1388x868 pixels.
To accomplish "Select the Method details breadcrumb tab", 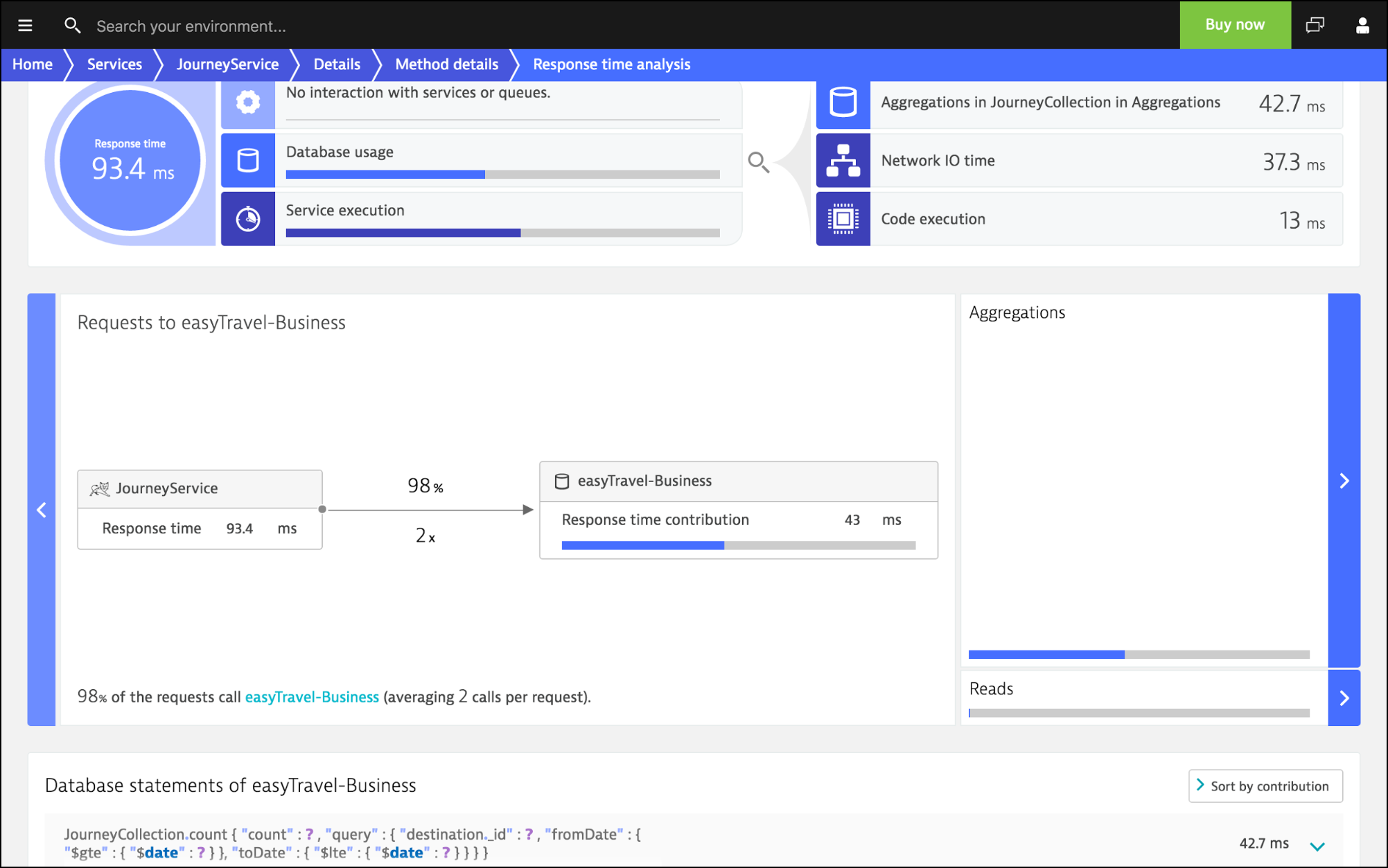I will 447,63.
